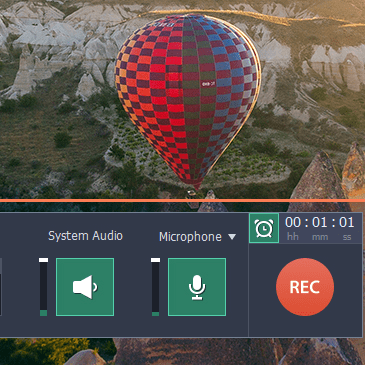Toggle the alarm clock timer icon
This screenshot has width=365, height=365.
[x=264, y=228]
